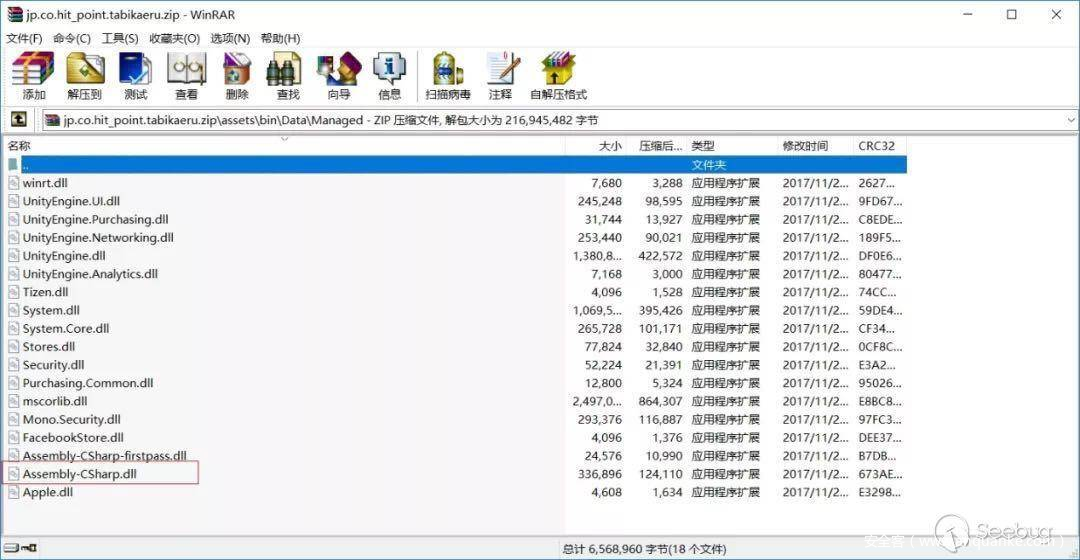This screenshot has width=1080, height=560.
Task: Click the 解压到 (Extract To) icon
Action: click(x=85, y=75)
